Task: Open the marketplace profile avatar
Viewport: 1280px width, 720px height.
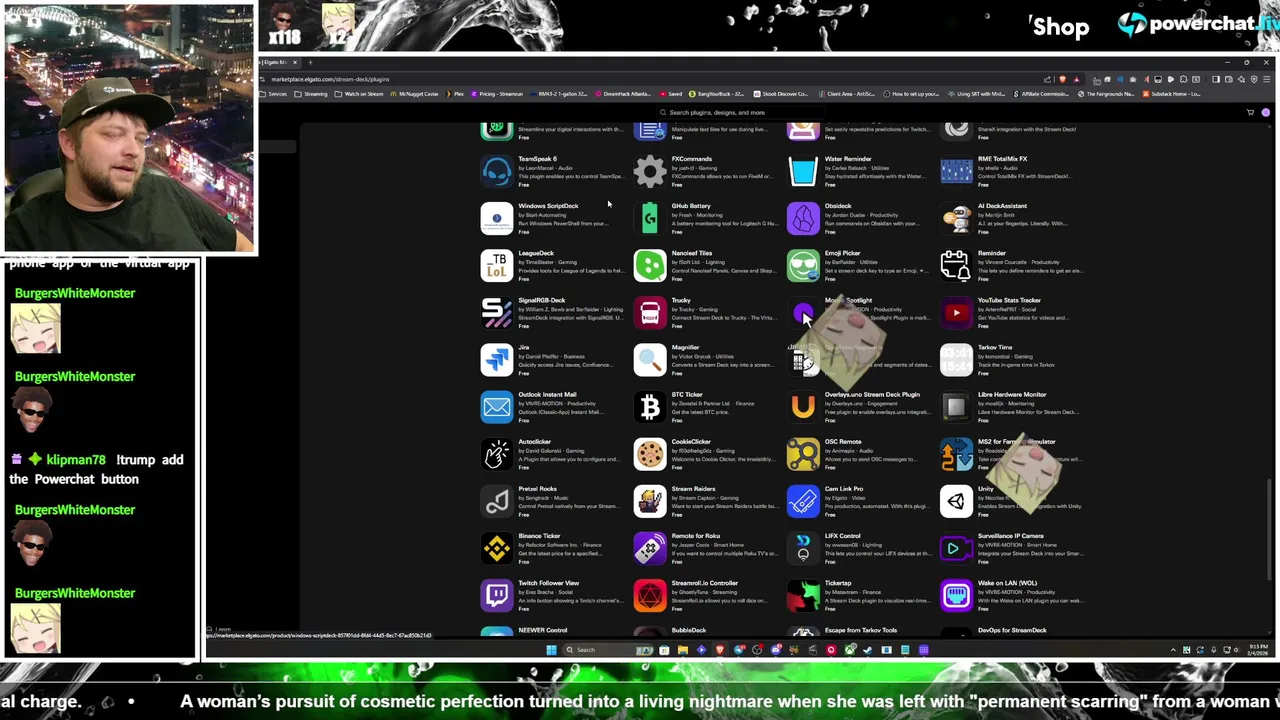Action: point(1266,113)
